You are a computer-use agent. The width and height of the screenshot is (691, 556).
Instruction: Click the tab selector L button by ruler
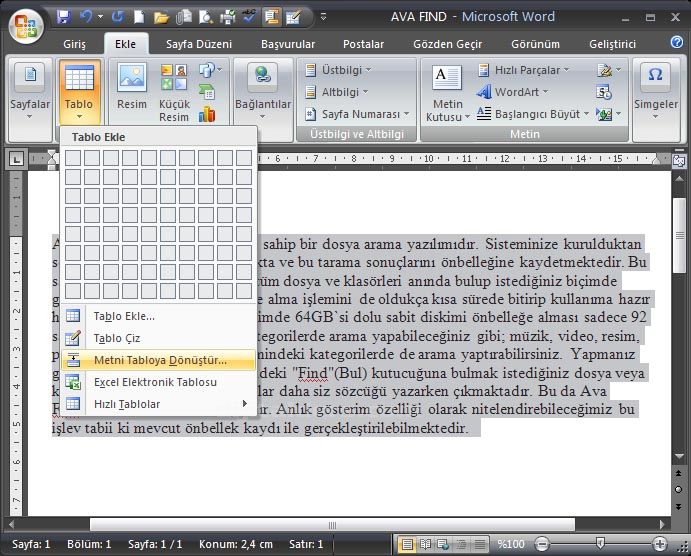pos(16,159)
